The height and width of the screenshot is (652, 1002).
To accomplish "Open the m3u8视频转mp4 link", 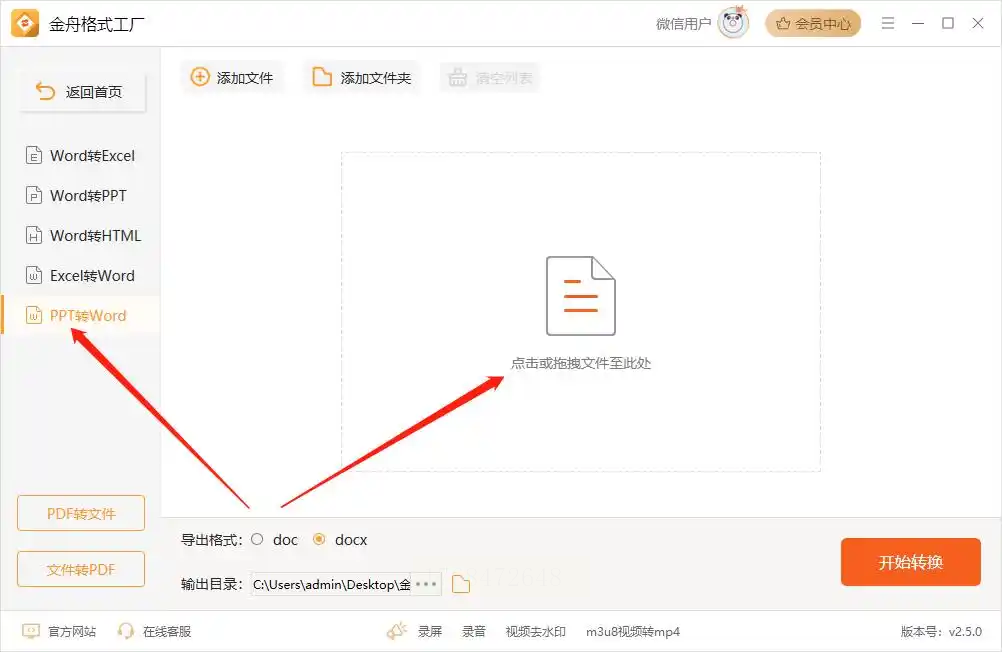I will pos(633,632).
